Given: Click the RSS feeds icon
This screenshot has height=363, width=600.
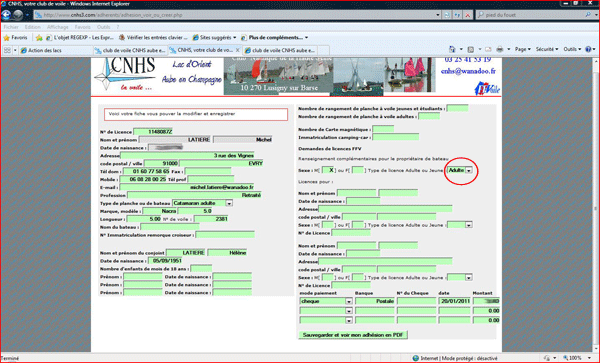Looking at the screenshot, I should (471, 49).
